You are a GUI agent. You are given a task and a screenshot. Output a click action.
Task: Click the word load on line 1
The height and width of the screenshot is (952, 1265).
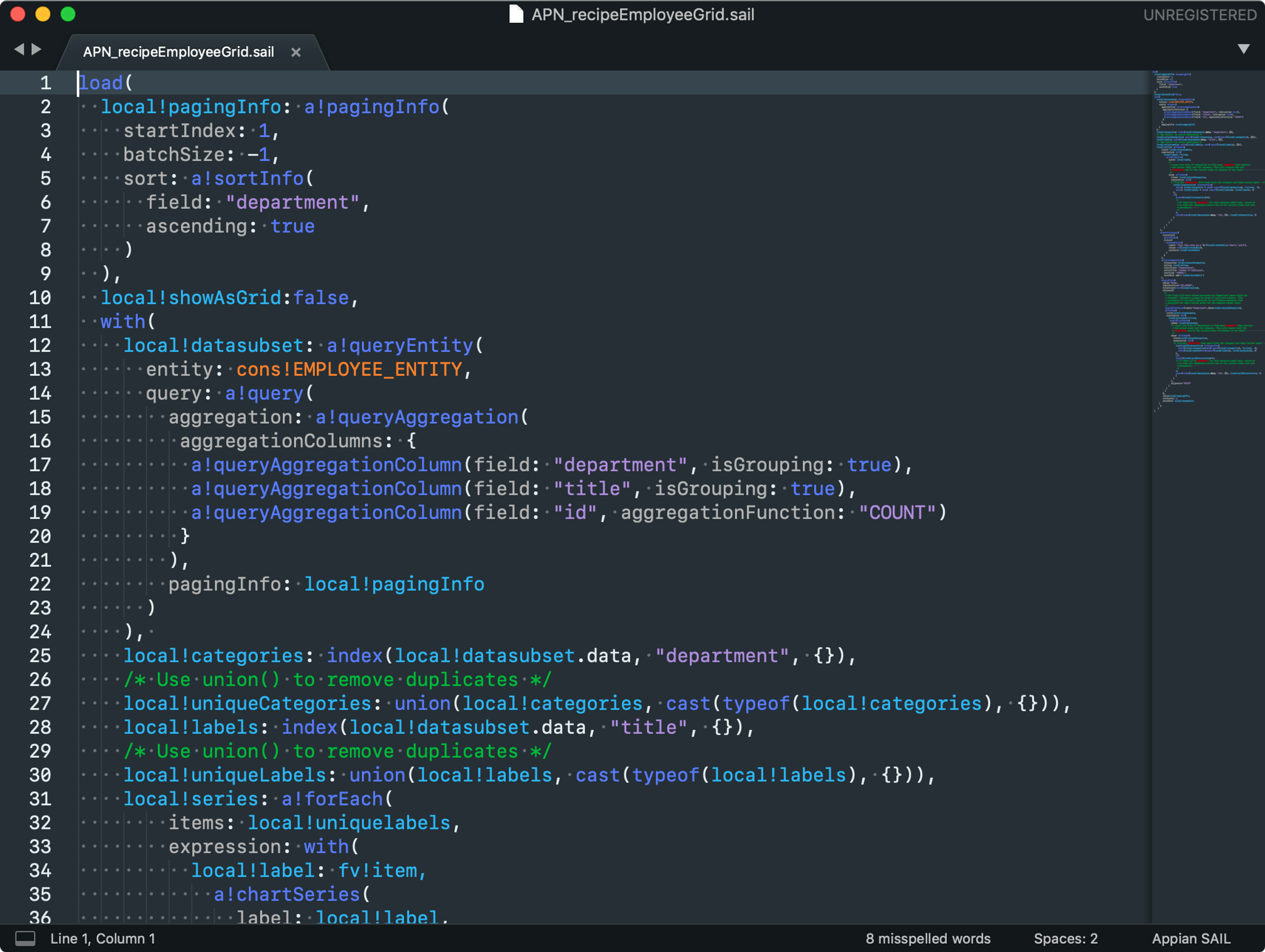[x=101, y=83]
